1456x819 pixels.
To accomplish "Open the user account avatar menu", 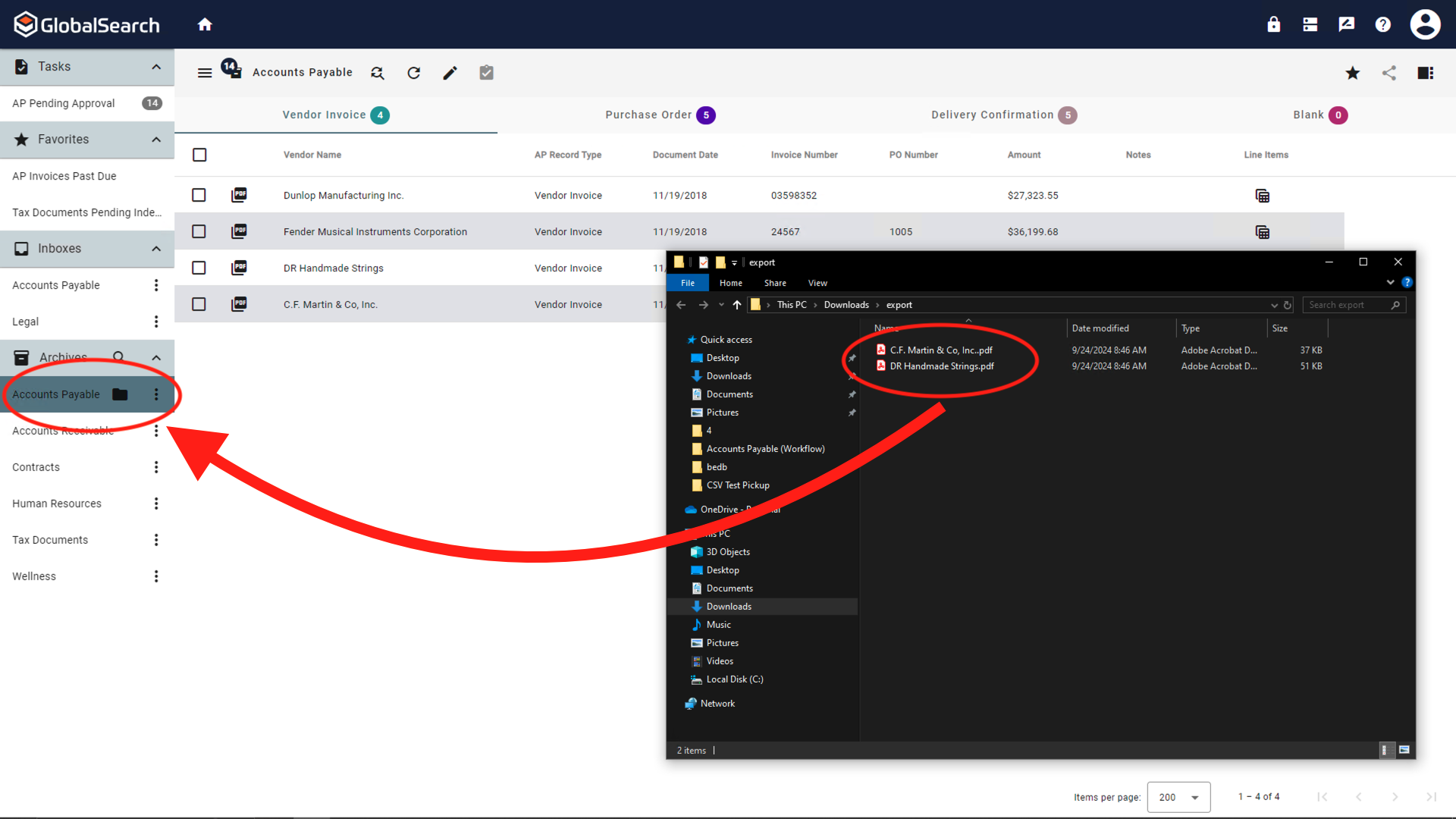I will 1425,24.
